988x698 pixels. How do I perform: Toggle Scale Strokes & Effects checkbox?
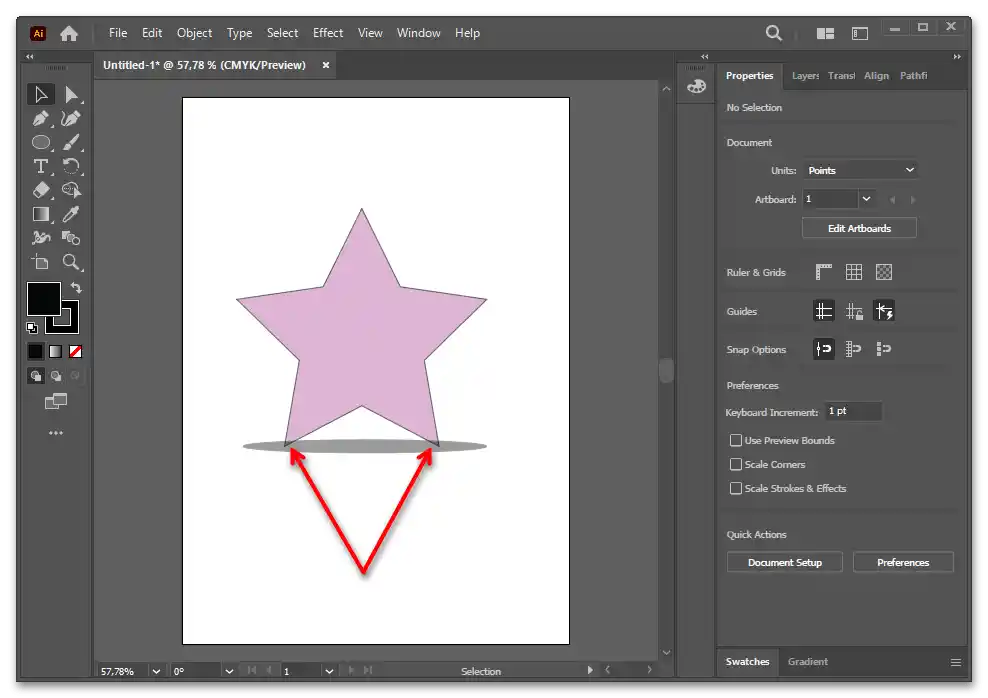736,488
